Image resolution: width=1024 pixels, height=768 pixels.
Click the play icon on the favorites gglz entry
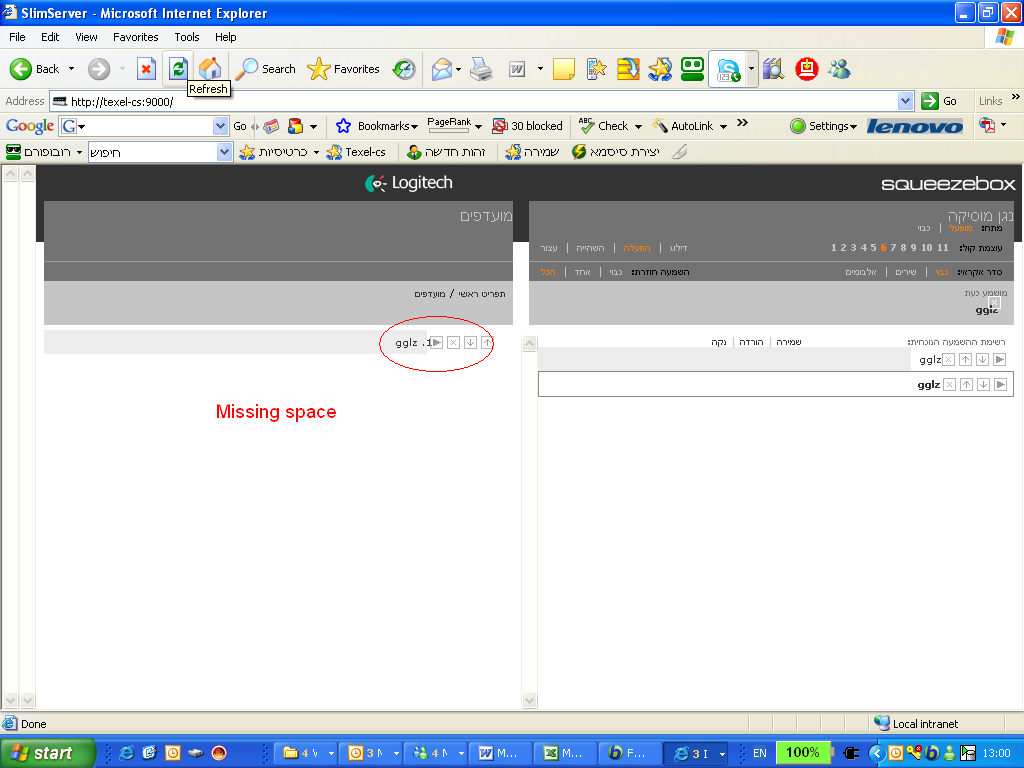point(437,343)
